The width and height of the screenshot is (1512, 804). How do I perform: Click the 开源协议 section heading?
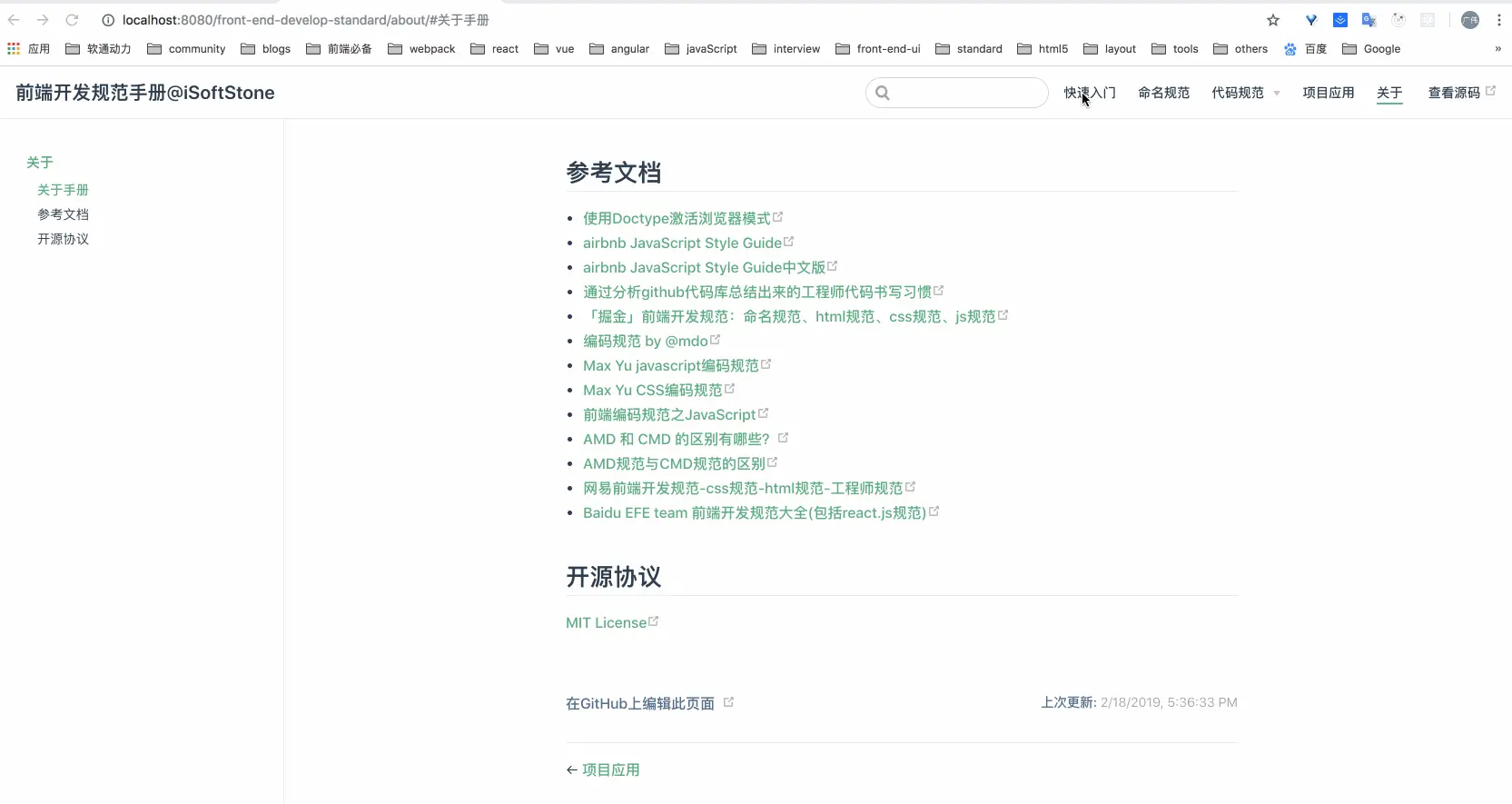coord(614,577)
